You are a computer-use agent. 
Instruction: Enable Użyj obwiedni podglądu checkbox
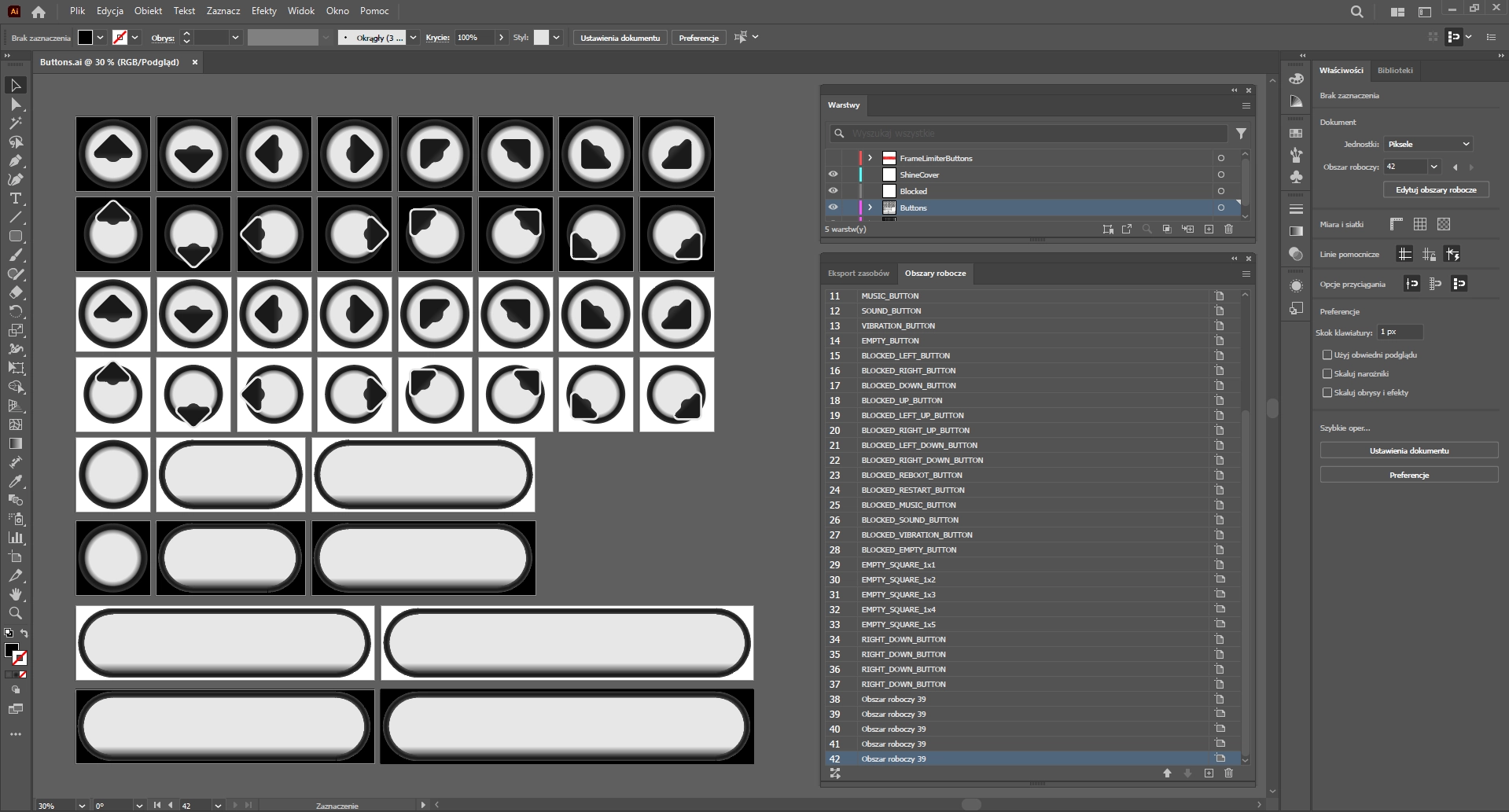point(1327,355)
